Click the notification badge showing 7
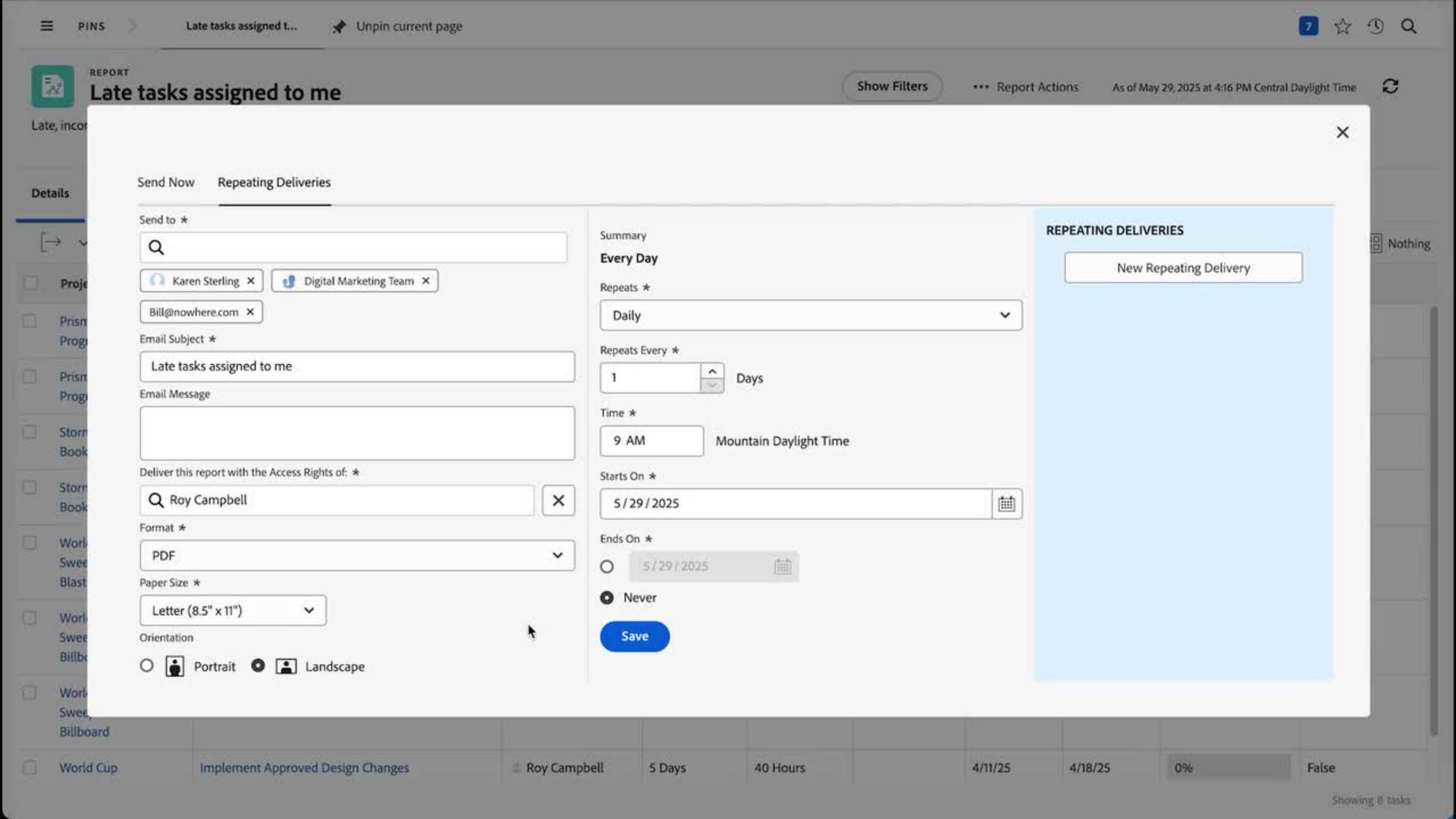Image resolution: width=1456 pixels, height=819 pixels. click(x=1308, y=26)
